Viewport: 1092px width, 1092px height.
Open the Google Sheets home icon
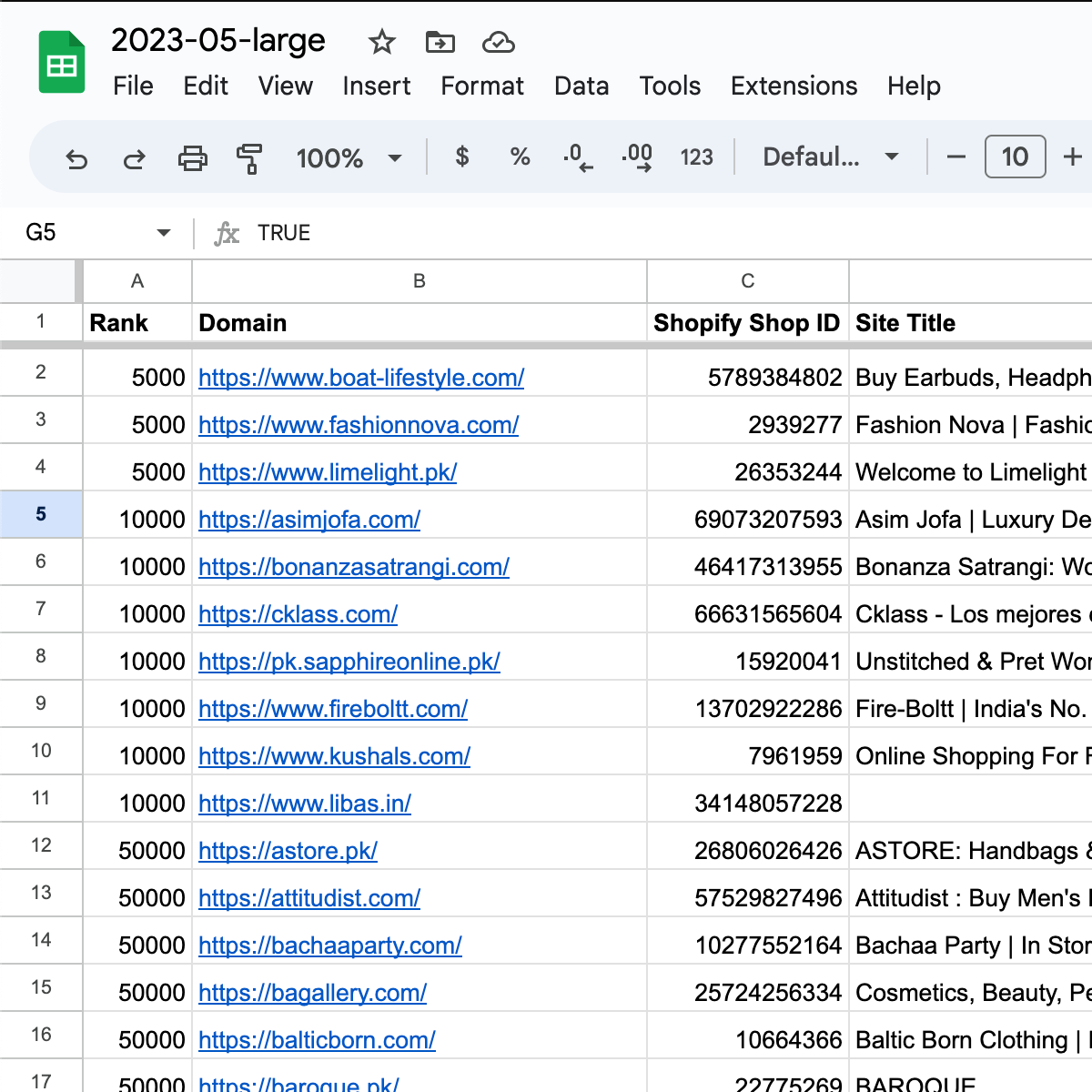point(62,62)
